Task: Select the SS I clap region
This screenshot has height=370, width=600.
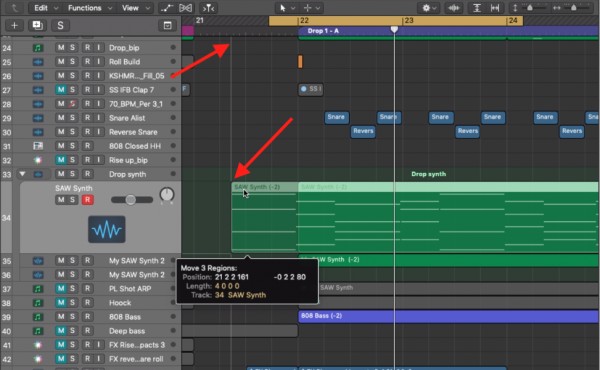Action: tap(311, 89)
